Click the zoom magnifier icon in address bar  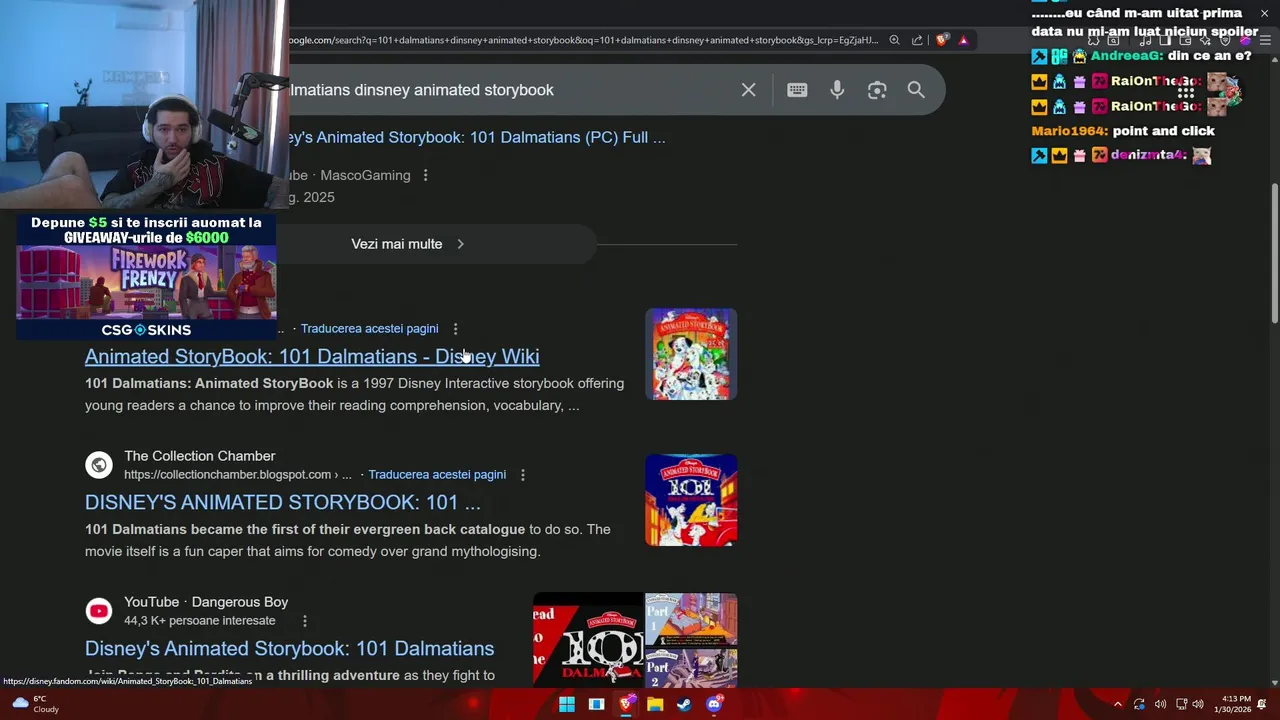pyautogui.click(x=894, y=40)
